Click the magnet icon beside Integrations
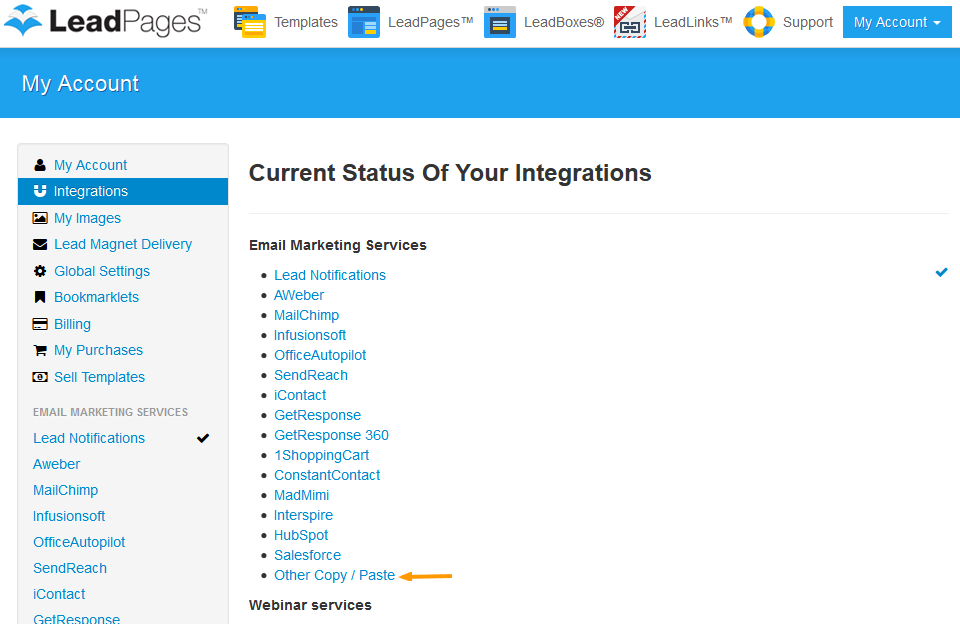The height and width of the screenshot is (624, 960). pyautogui.click(x=40, y=191)
